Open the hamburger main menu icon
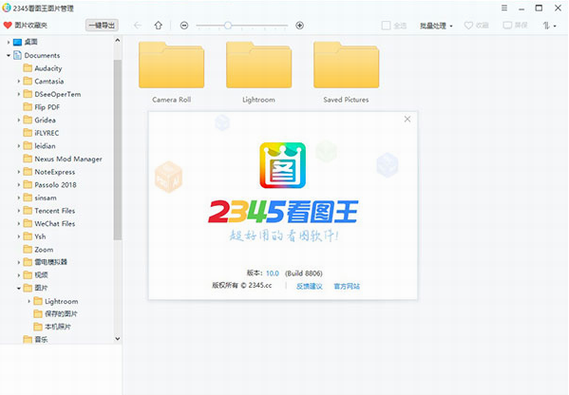 pos(504,8)
